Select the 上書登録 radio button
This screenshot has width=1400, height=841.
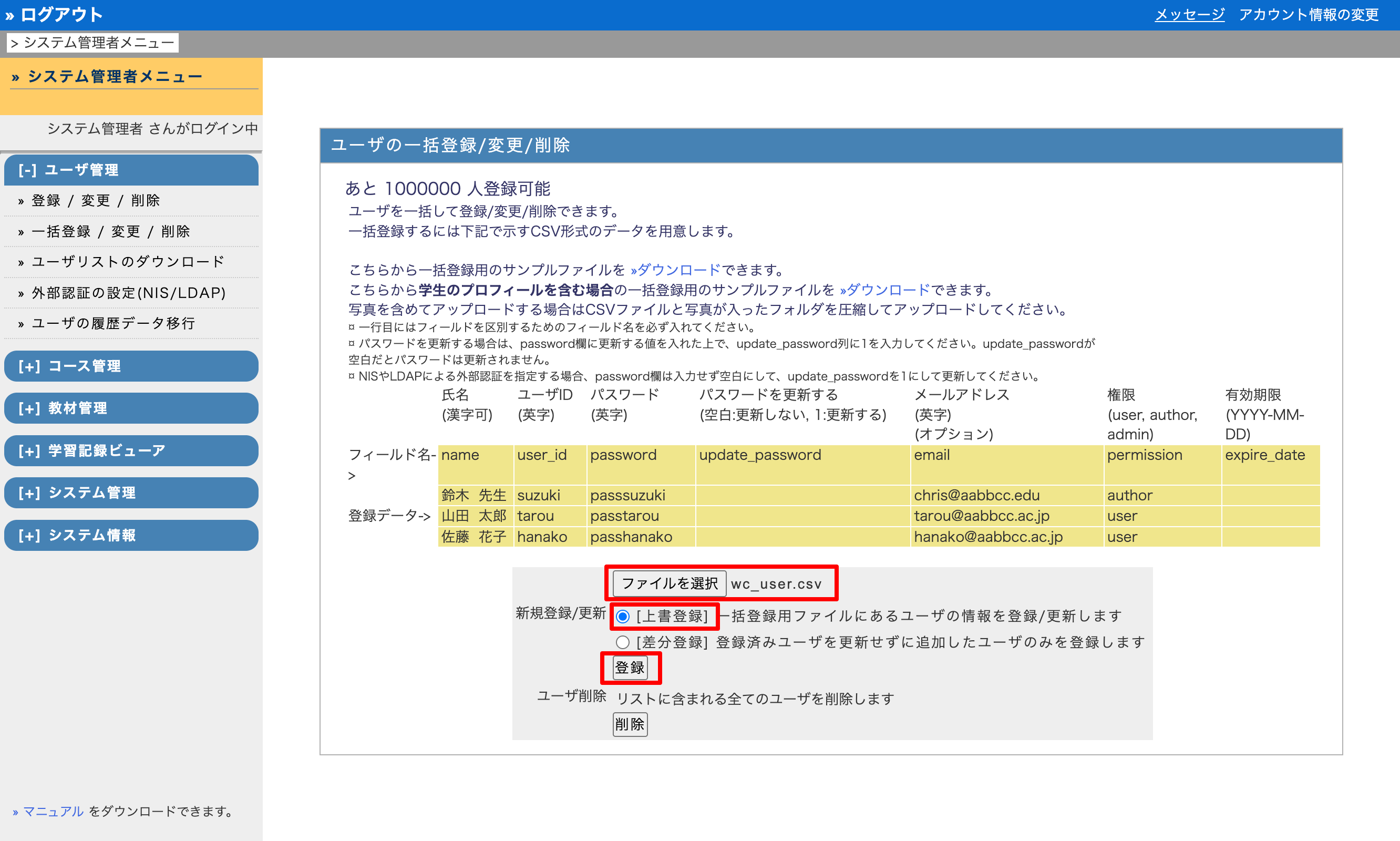(x=622, y=617)
